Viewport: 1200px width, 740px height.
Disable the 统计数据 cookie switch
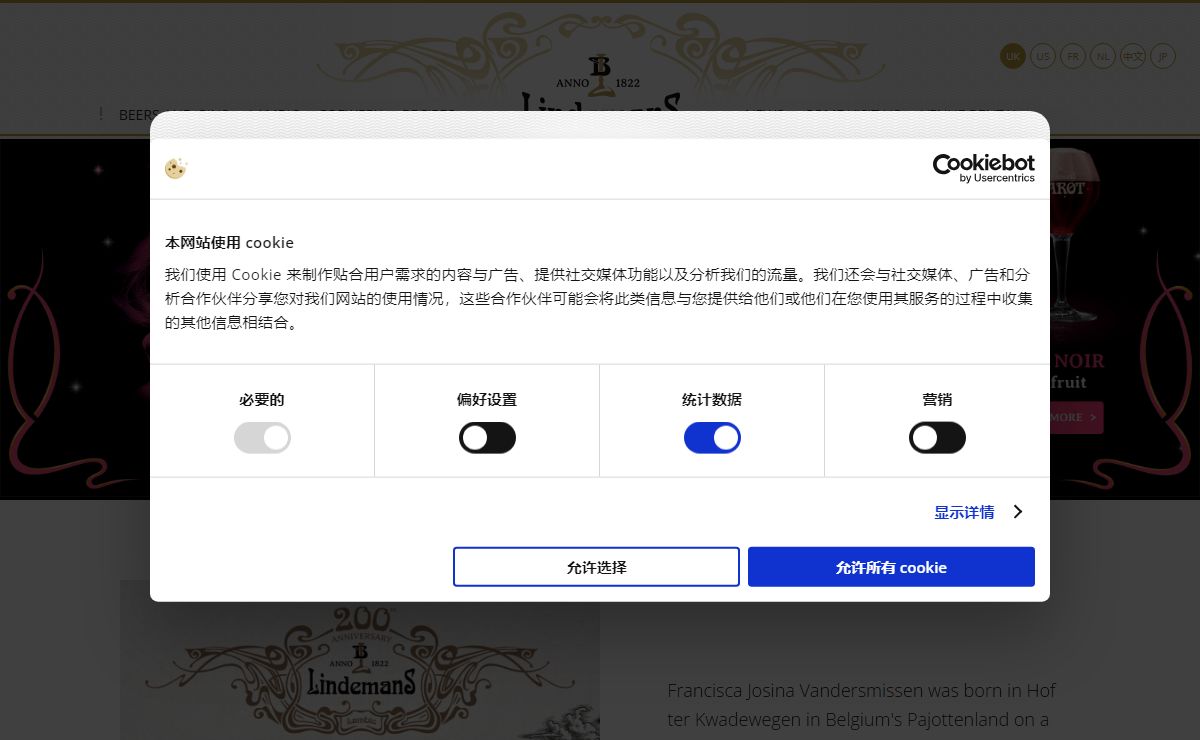click(712, 438)
